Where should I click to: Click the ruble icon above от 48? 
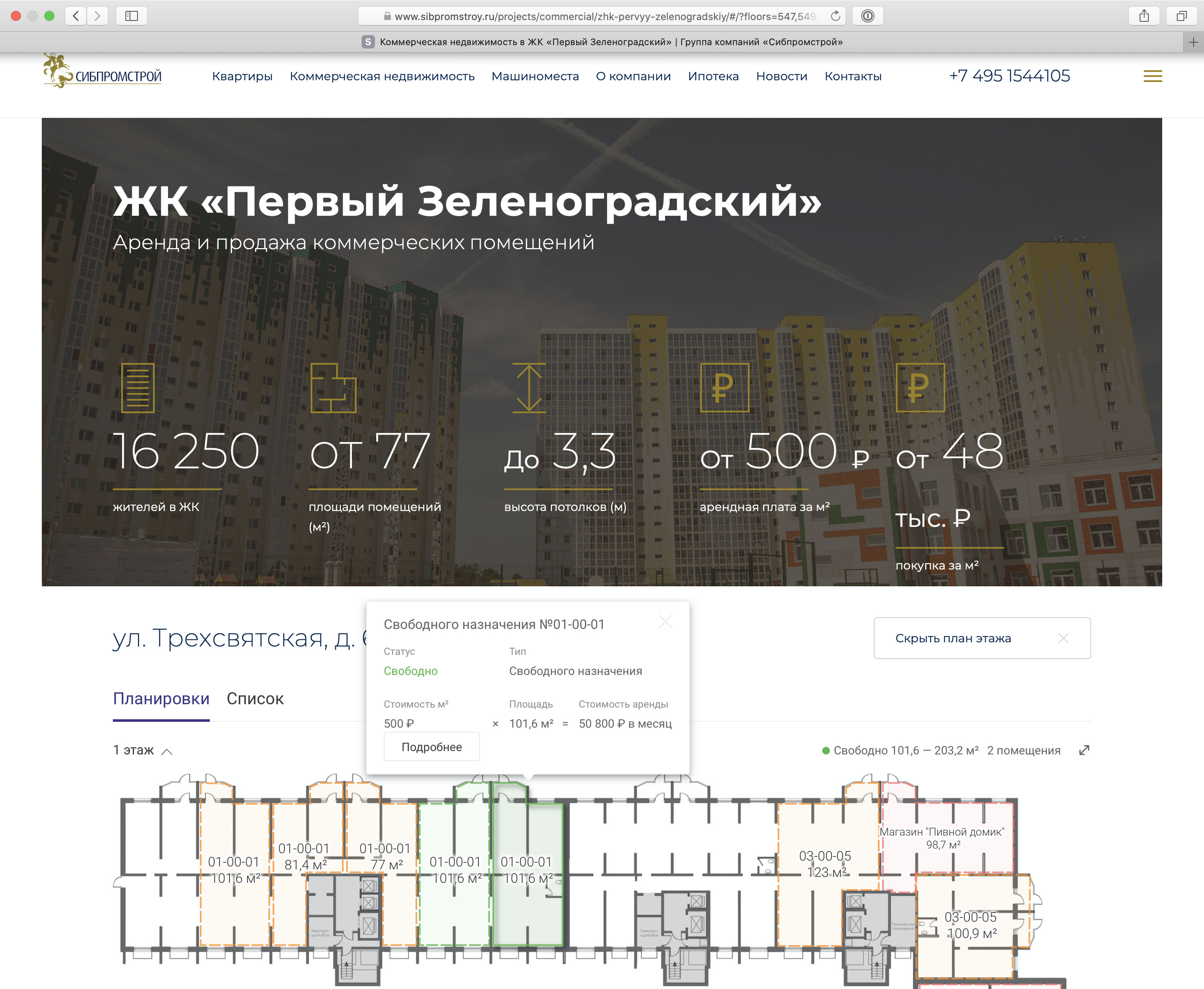tap(921, 388)
